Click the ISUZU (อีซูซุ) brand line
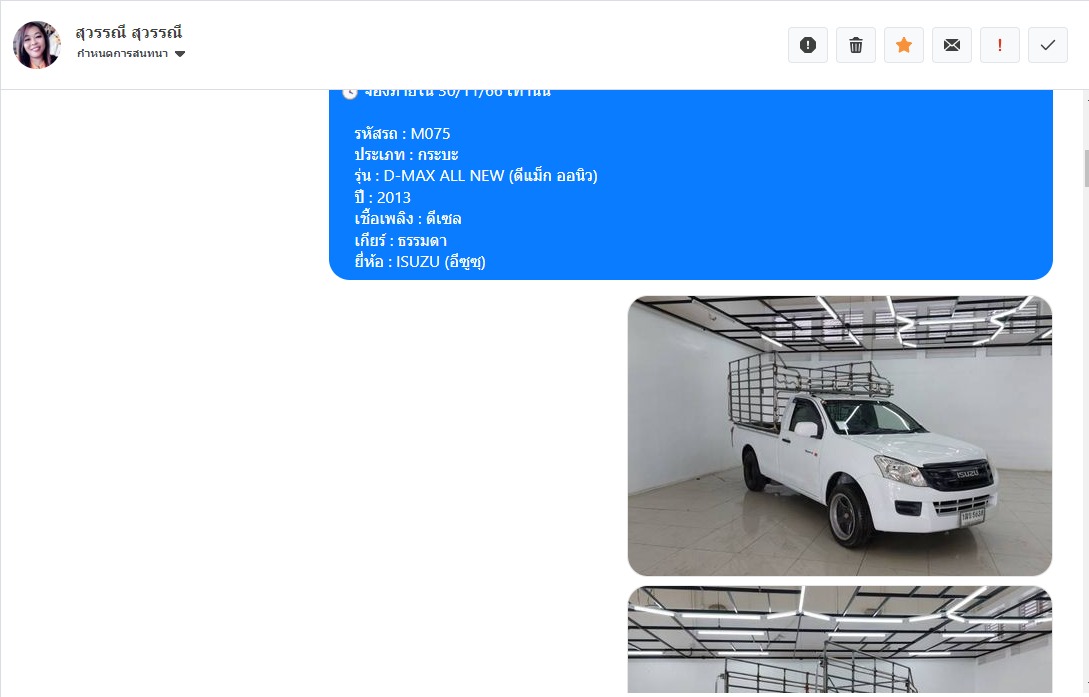The height and width of the screenshot is (697, 1089). (x=420, y=262)
